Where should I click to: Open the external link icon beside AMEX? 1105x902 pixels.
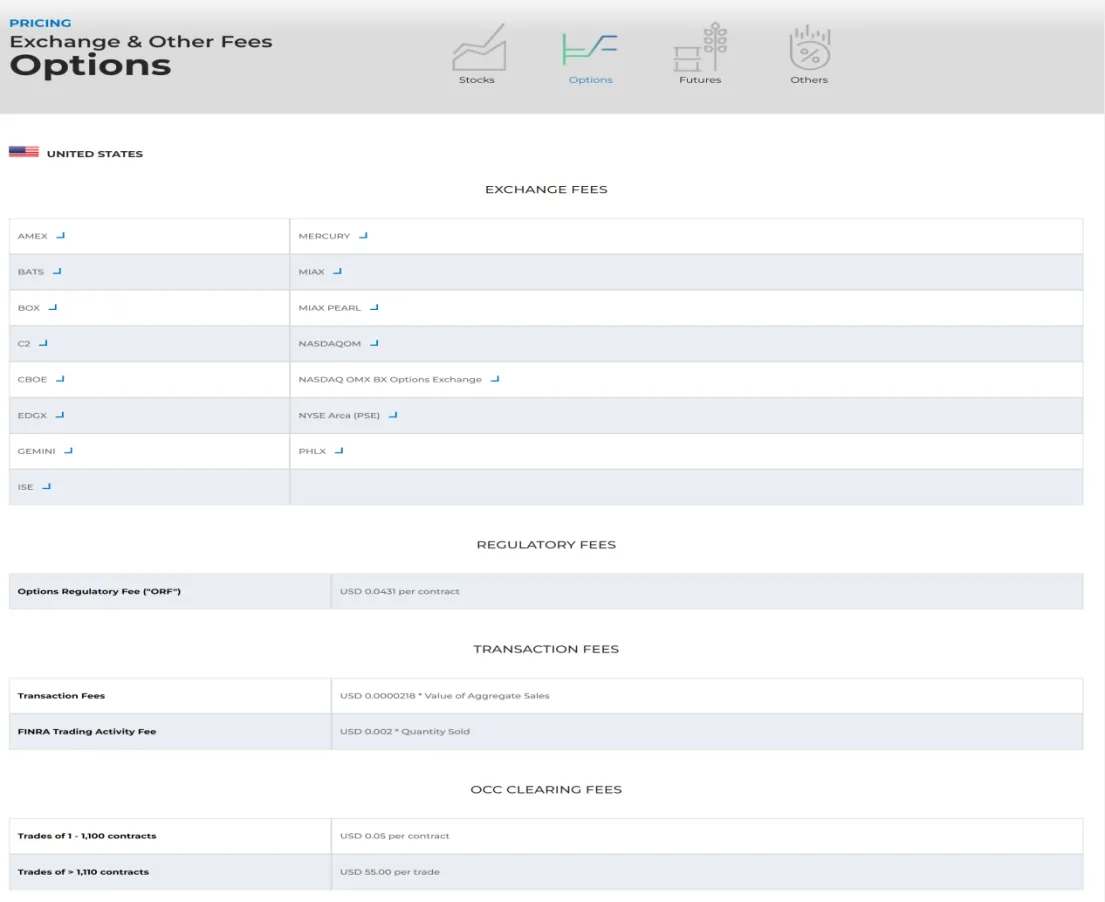(61, 235)
